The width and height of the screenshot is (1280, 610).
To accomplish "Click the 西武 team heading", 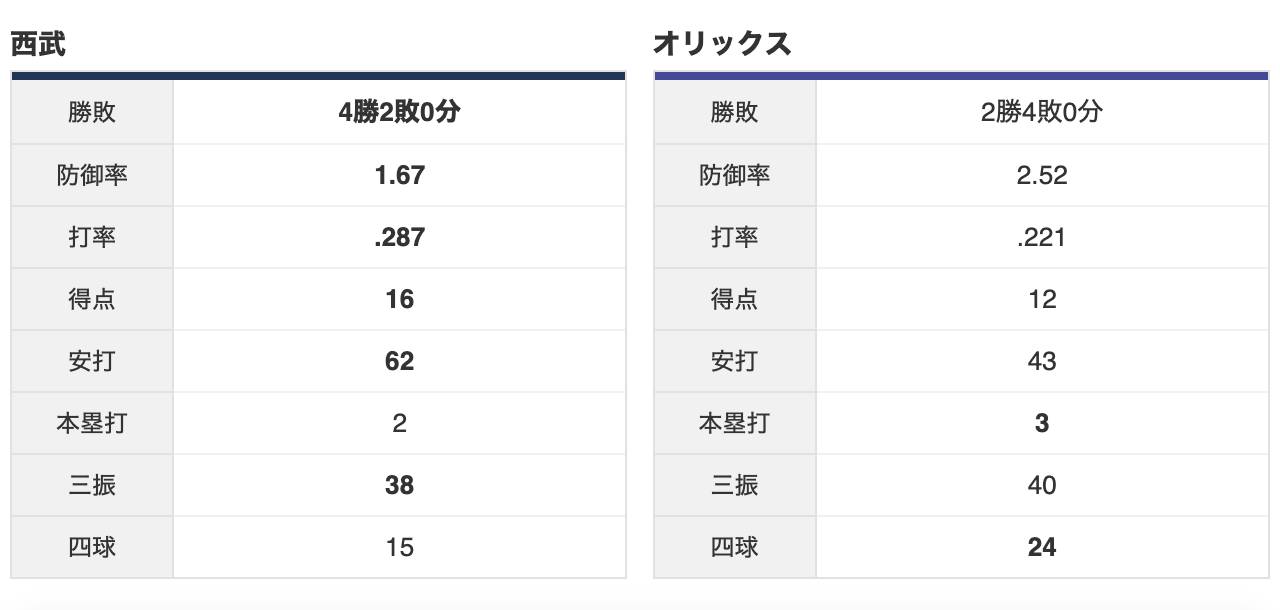I will [38, 43].
